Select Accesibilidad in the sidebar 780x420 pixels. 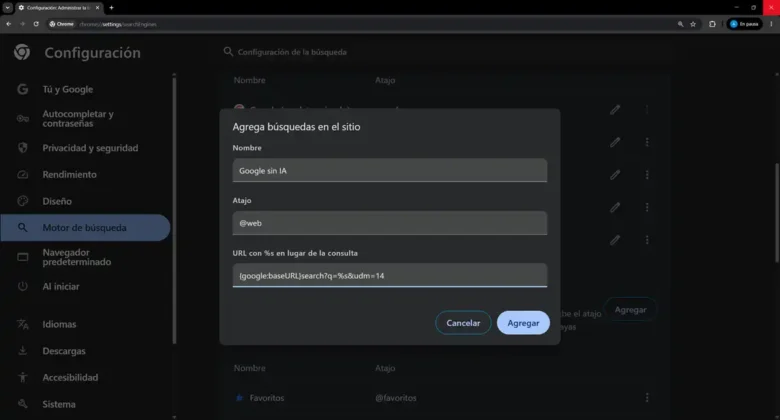click(70, 378)
